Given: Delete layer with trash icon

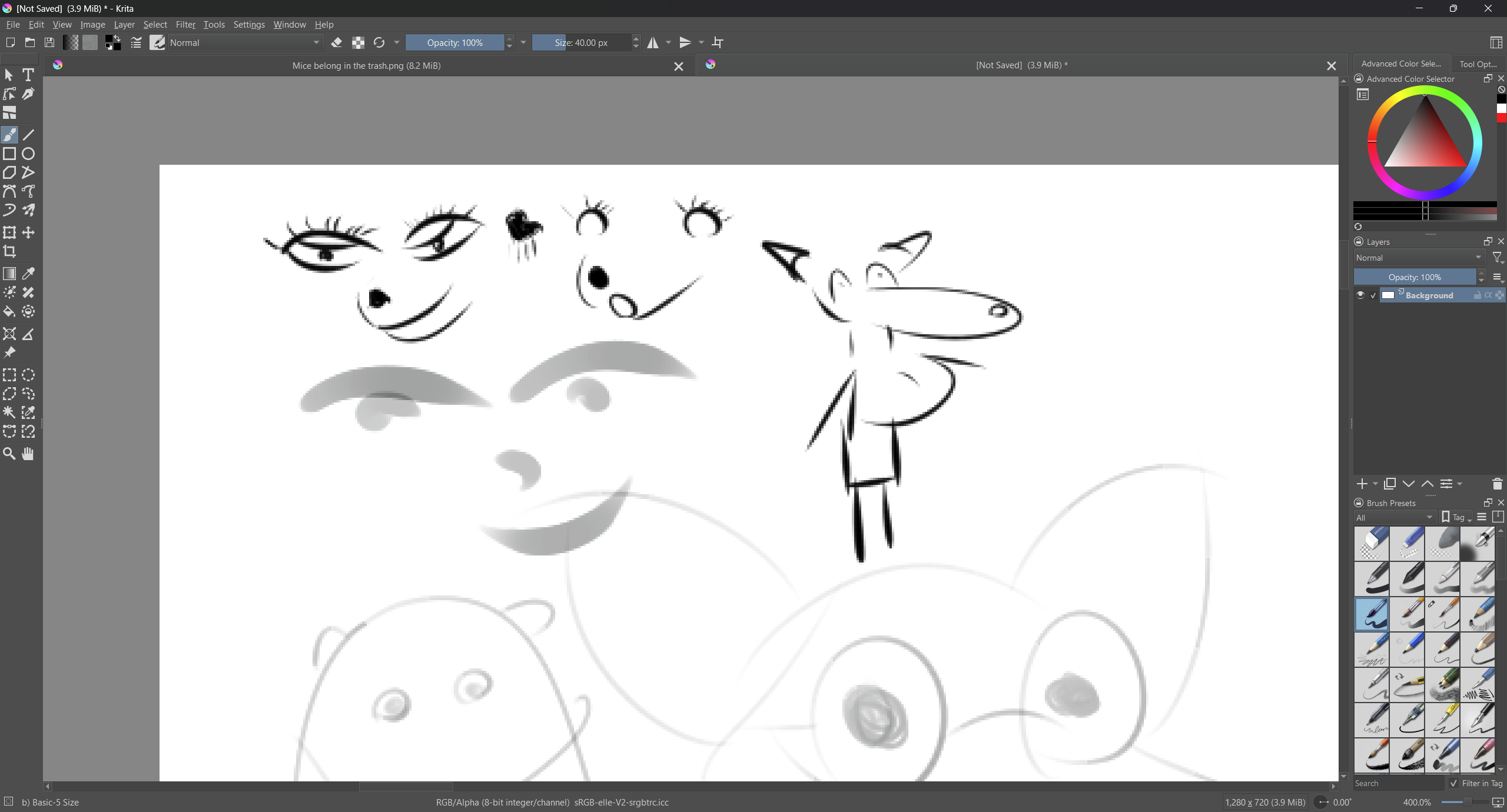Looking at the screenshot, I should [1497, 484].
